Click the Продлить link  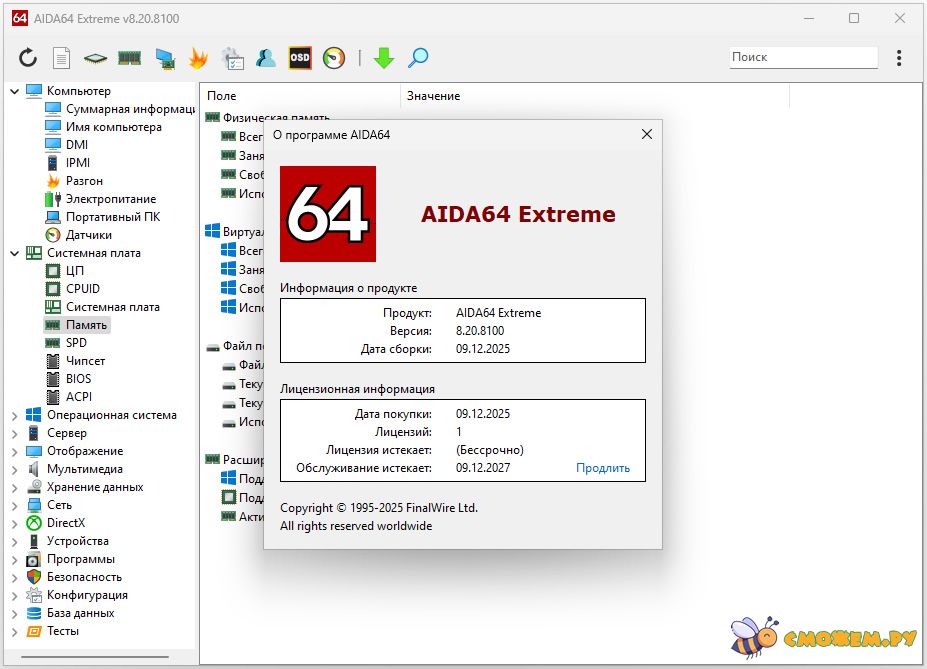coord(603,468)
